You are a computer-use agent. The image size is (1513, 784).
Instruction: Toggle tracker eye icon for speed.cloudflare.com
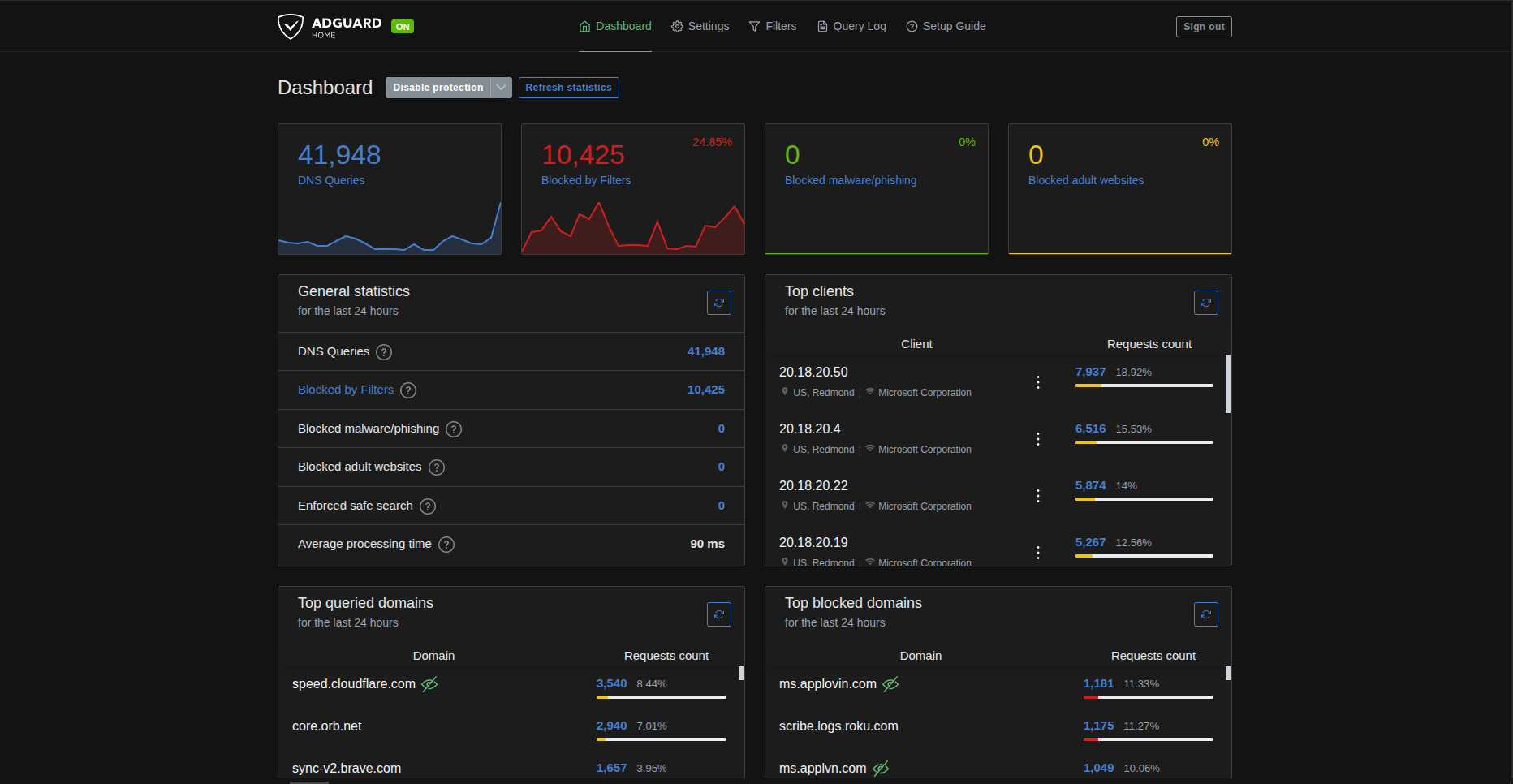[429, 684]
